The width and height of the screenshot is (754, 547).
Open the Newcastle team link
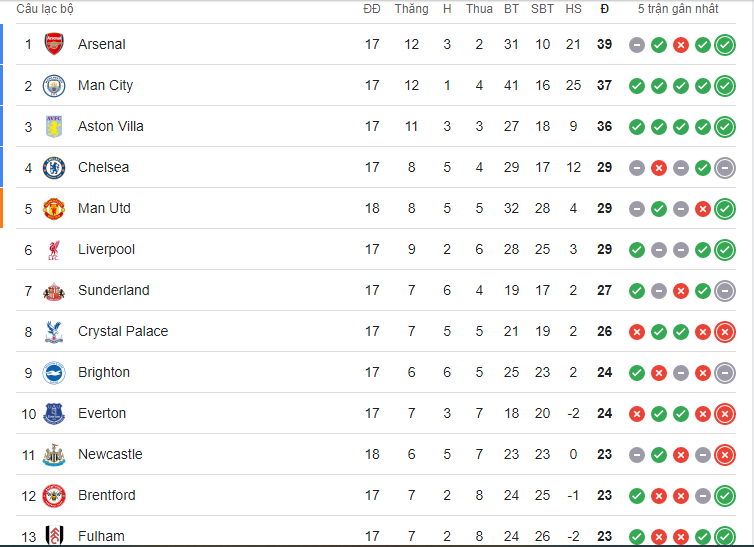point(110,454)
